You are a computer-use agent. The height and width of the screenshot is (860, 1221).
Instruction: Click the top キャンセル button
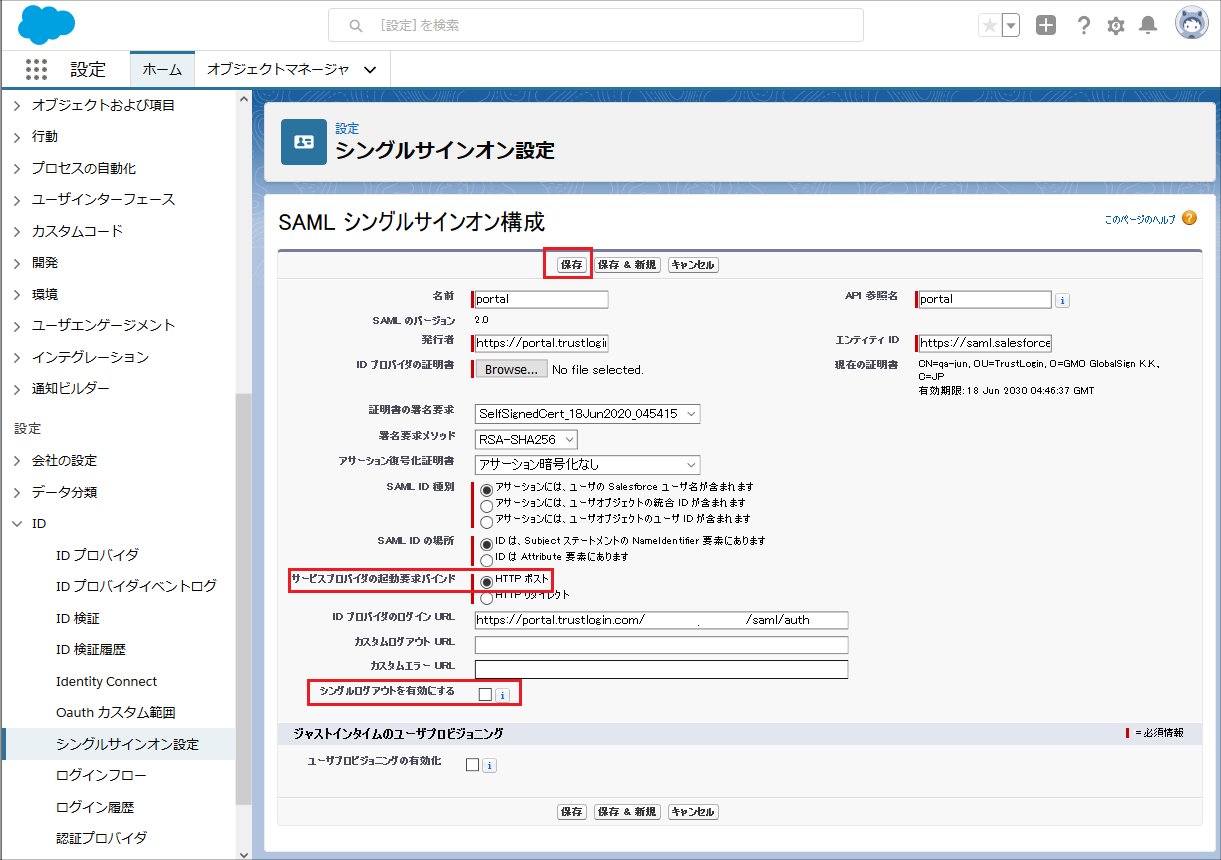coord(693,265)
